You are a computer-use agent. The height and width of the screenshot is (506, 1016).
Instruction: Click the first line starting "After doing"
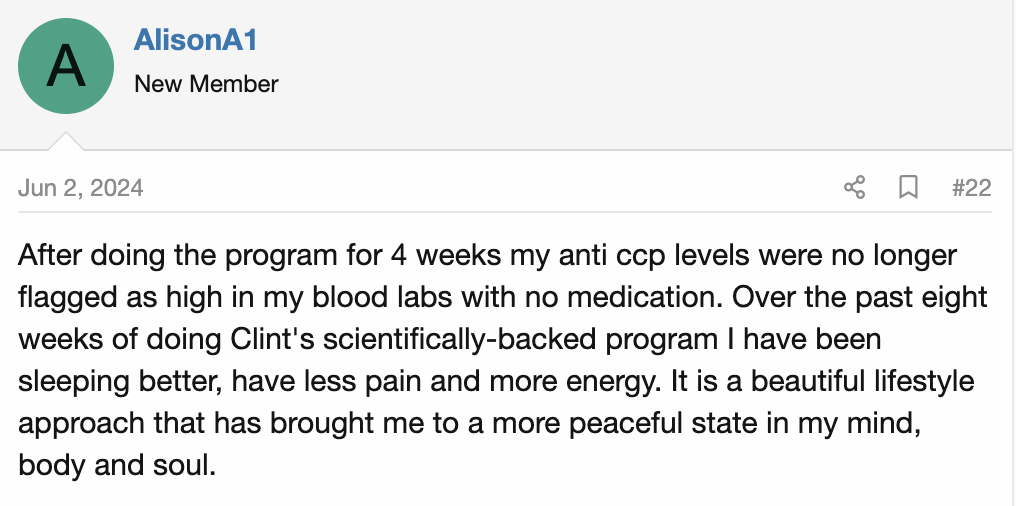(x=487, y=256)
